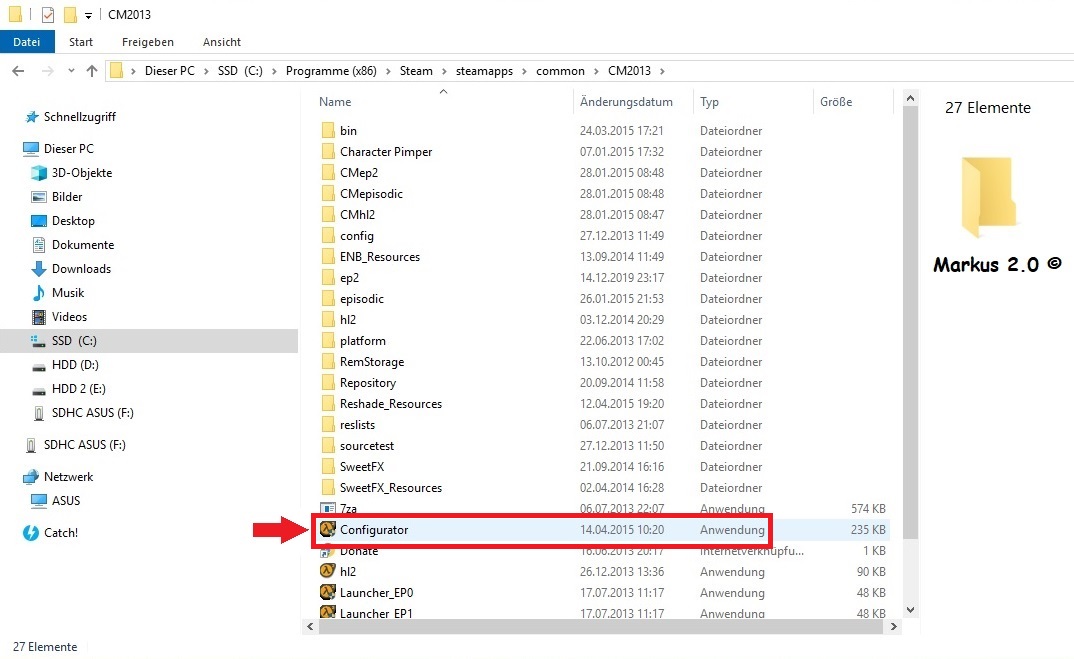Select the RemStorage folder icon
1074x659 pixels.
[328, 362]
